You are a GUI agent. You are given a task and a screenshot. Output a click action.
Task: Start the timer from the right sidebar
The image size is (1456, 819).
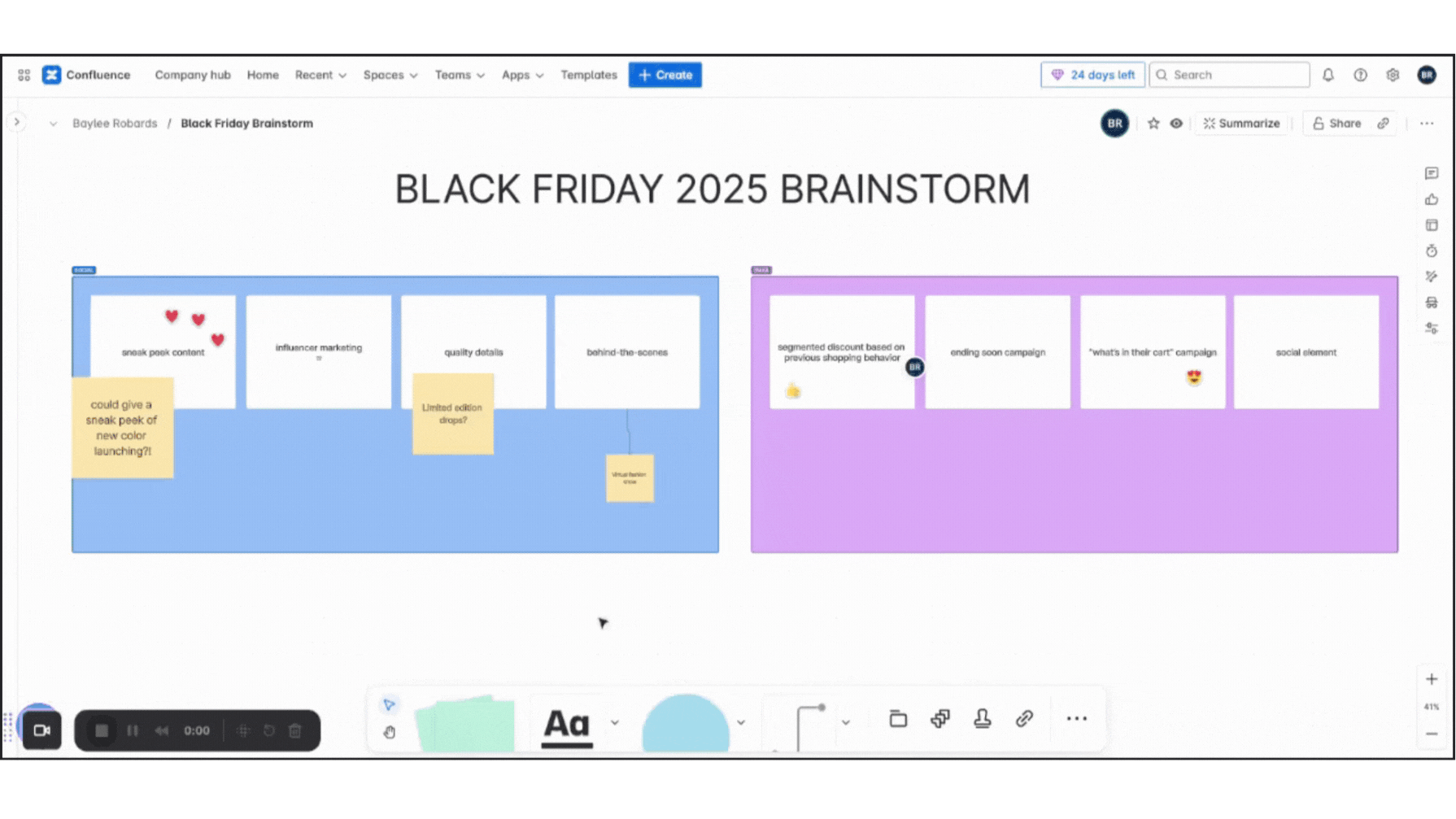click(1431, 251)
